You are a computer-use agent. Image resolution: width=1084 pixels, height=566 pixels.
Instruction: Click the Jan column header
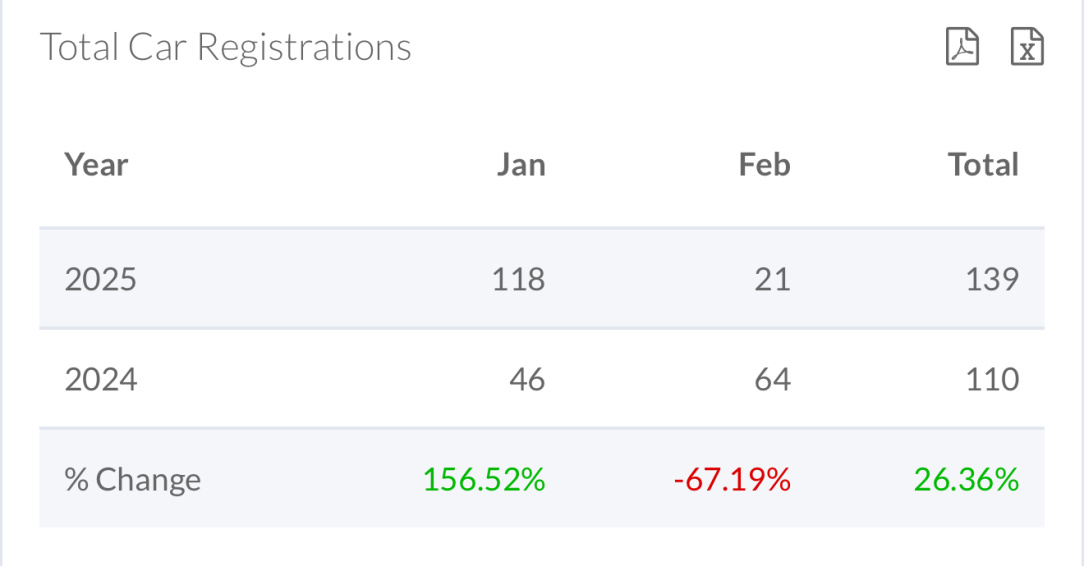tap(521, 165)
